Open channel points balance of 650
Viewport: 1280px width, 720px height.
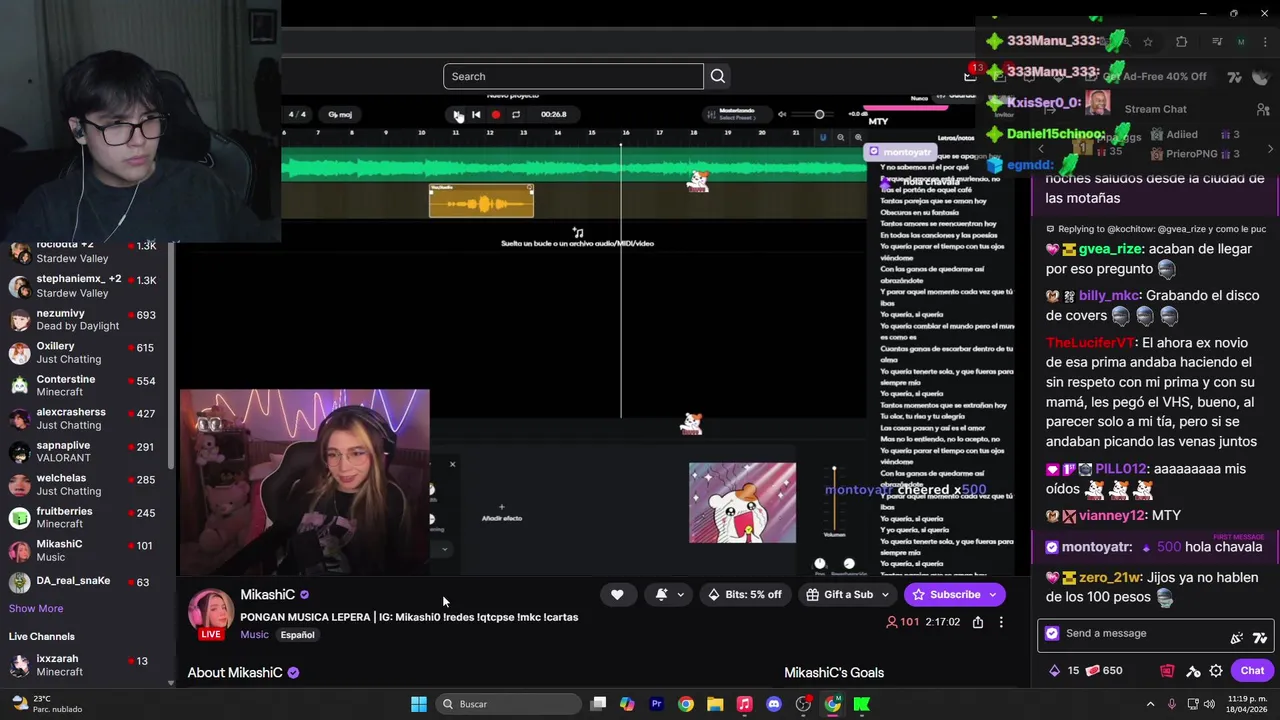(x=1104, y=671)
